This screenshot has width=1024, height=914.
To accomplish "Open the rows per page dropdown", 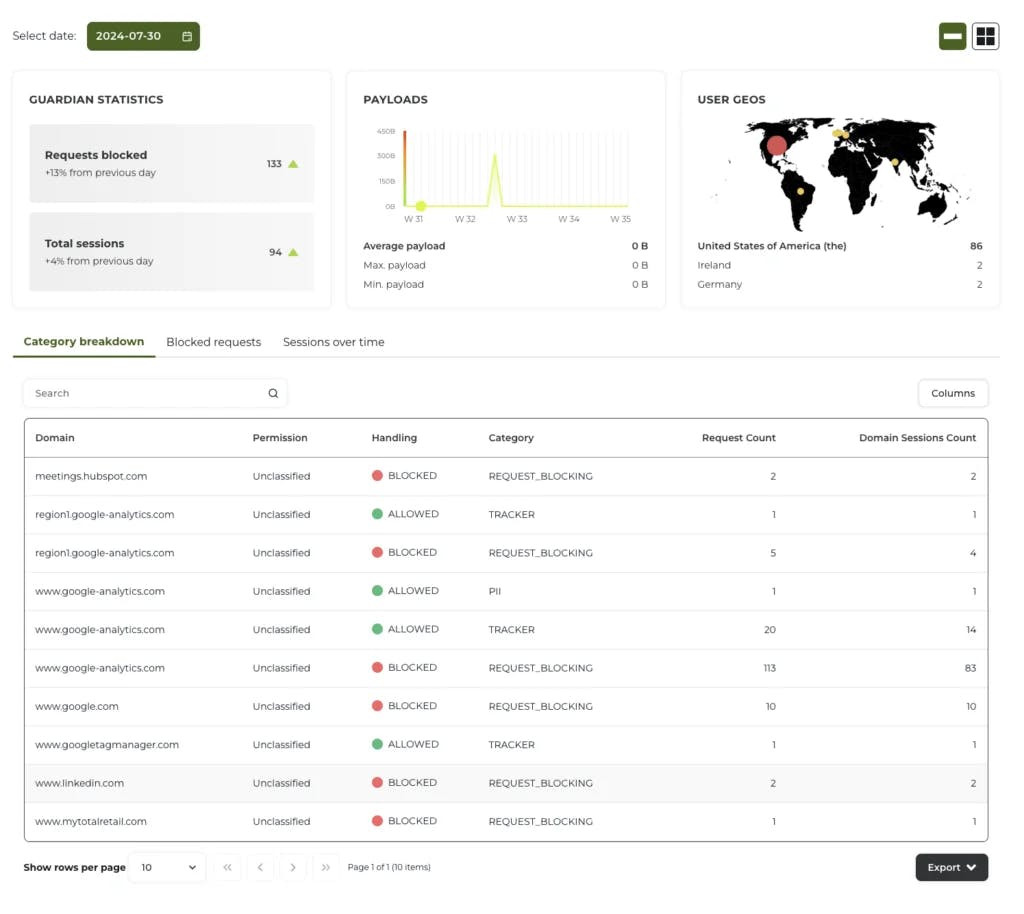I will point(168,868).
